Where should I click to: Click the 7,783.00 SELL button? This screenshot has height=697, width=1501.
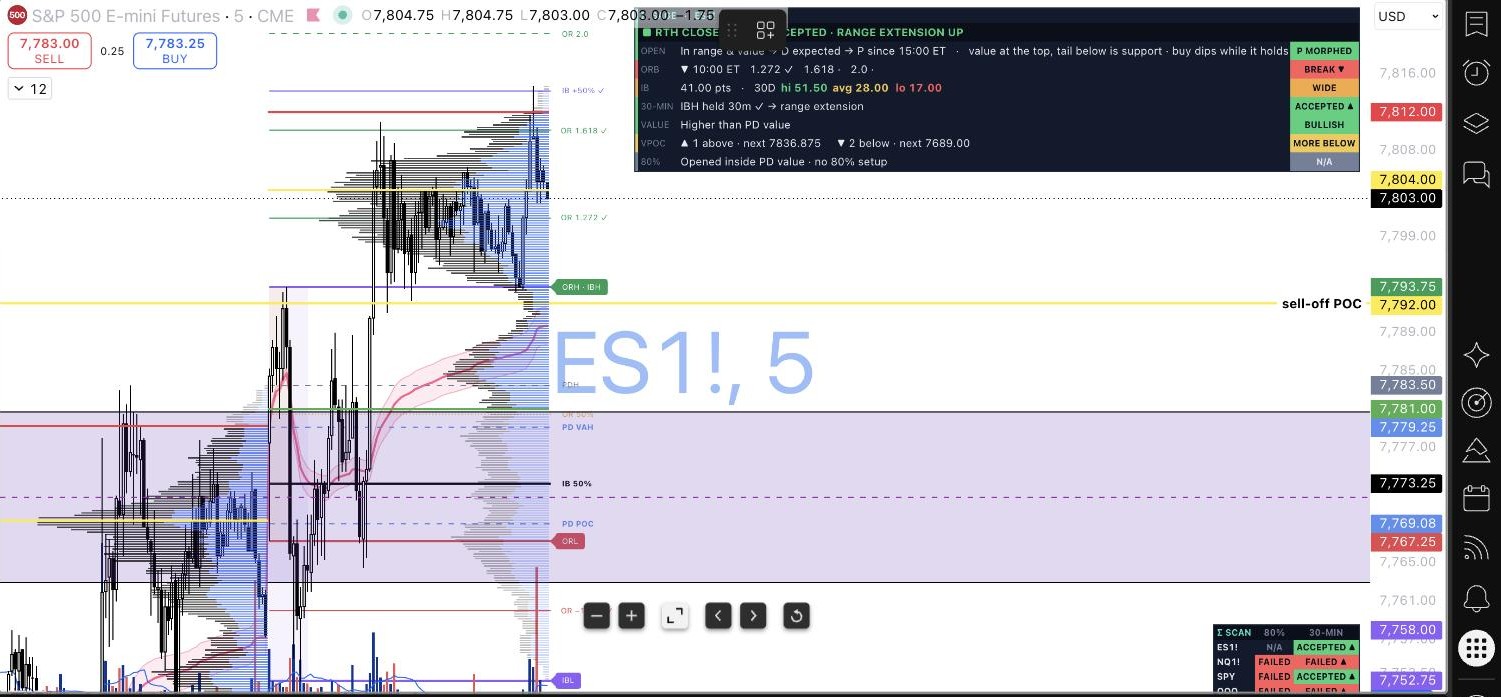[x=49, y=50]
